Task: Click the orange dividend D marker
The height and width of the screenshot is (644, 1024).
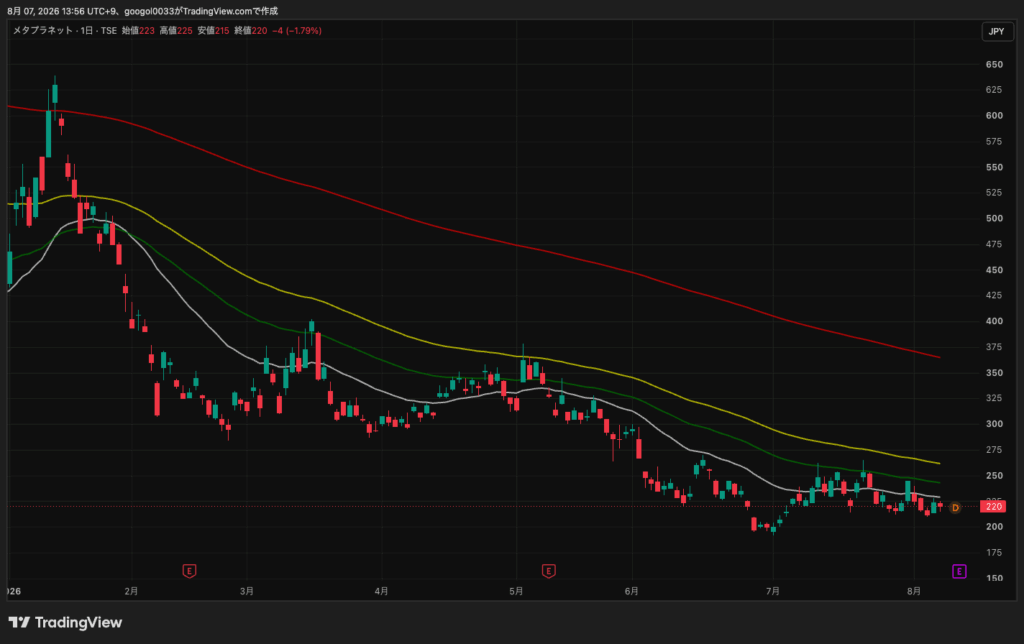Action: tap(955, 507)
